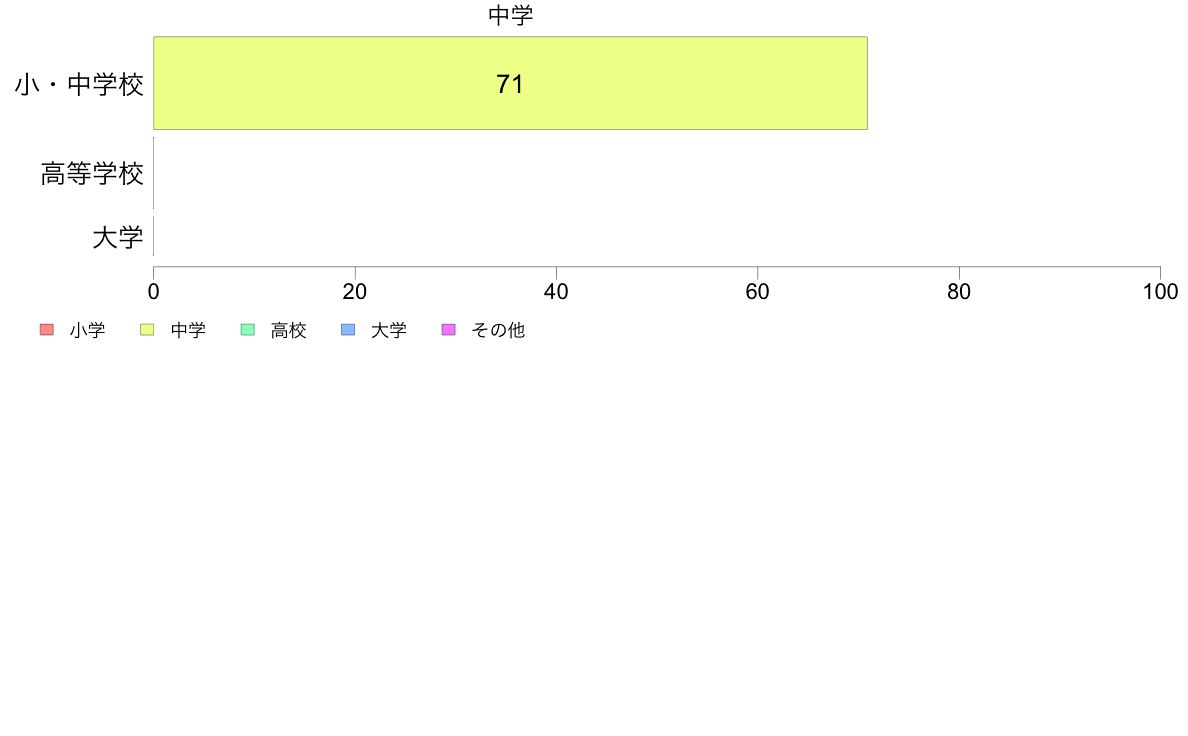Click the yellow bar showing 71

(x=511, y=83)
